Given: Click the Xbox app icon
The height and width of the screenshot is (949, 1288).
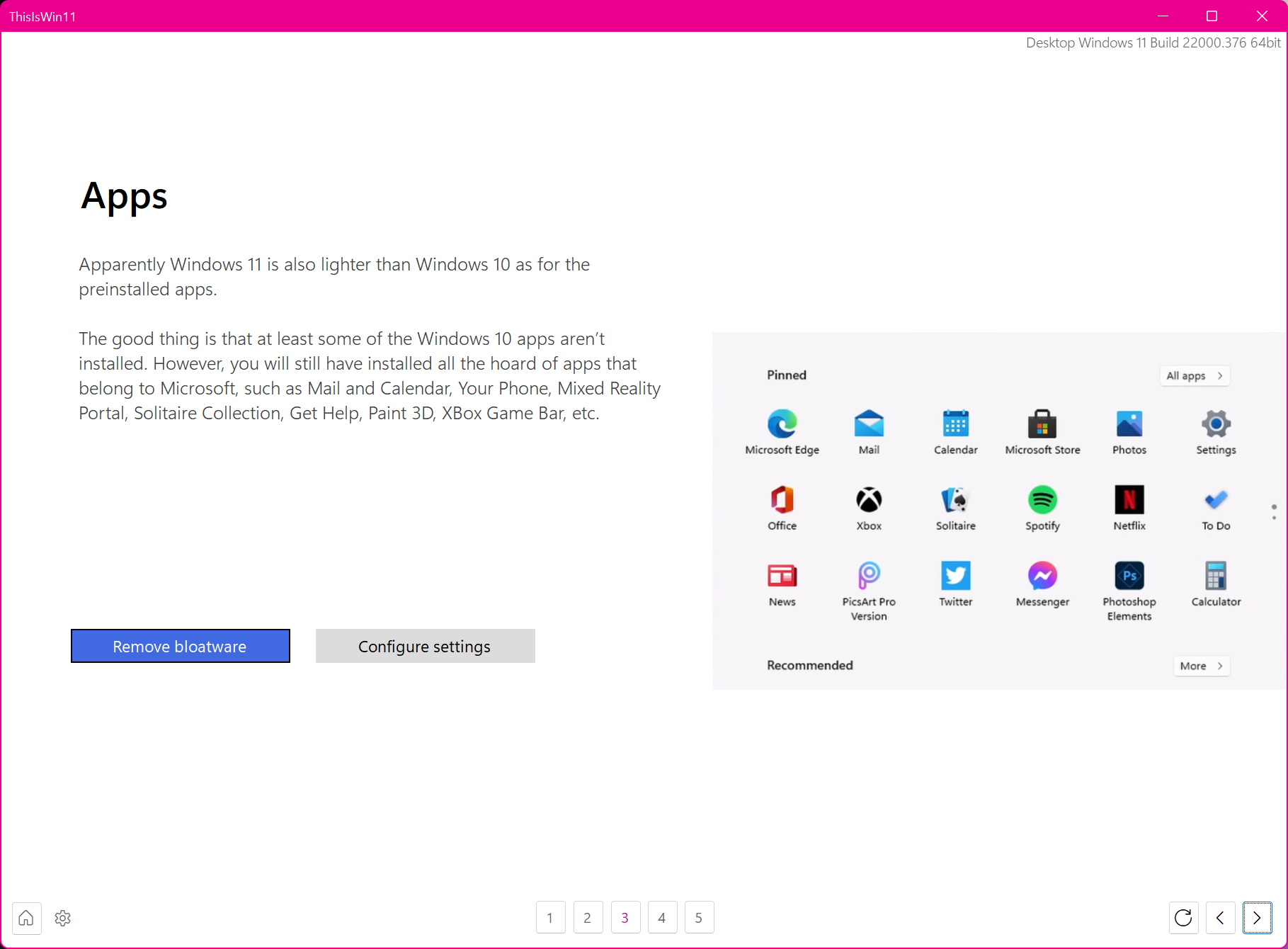Looking at the screenshot, I should coord(869,500).
